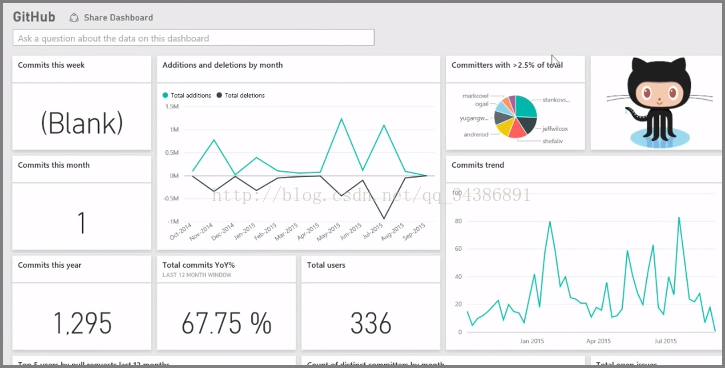Click the yugangw pie label

point(474,118)
